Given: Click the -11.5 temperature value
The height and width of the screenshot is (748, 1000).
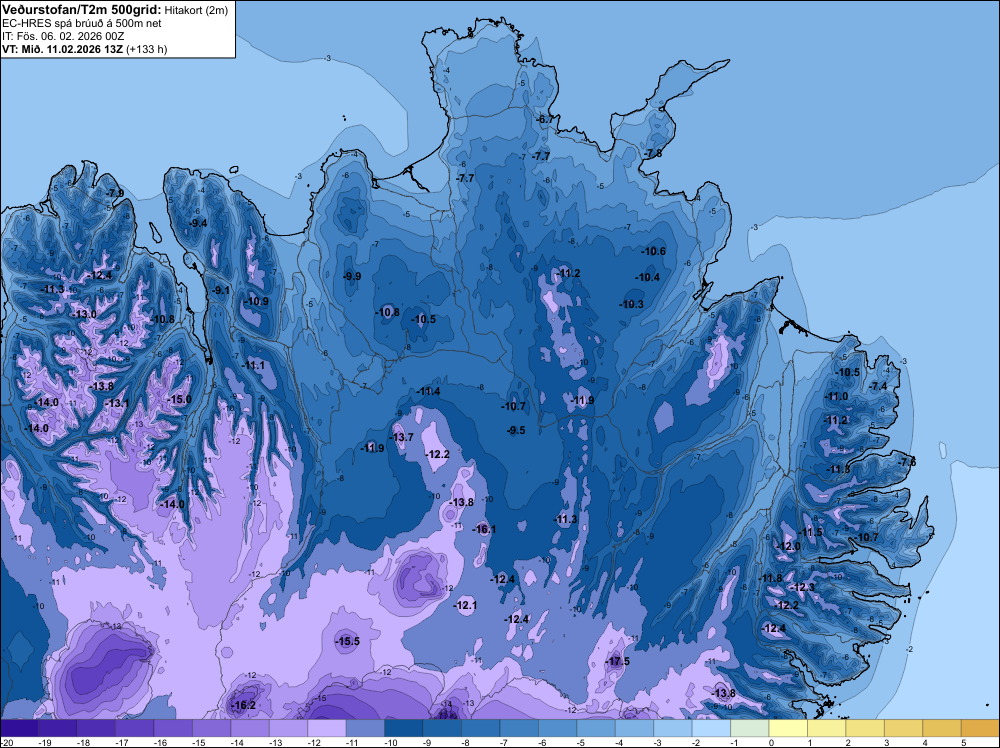Looking at the screenshot, I should pos(811,532).
